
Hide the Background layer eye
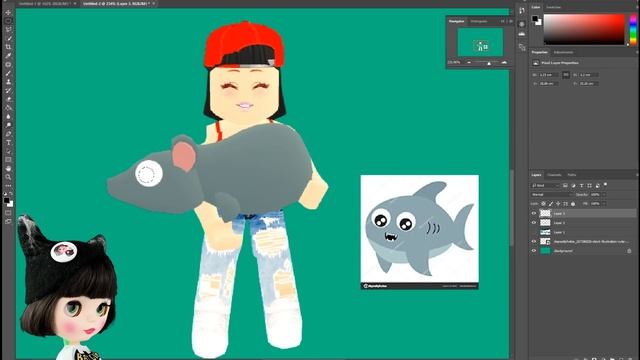(533, 251)
